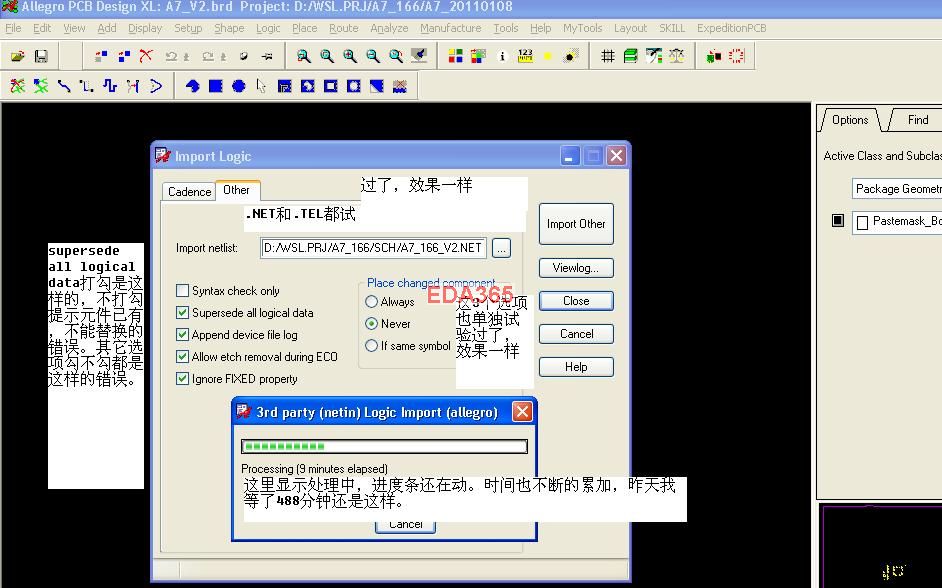Image resolution: width=942 pixels, height=588 pixels.
Task: Click the Dehighlight black dot icon
Action: pyautogui.click(x=570, y=56)
